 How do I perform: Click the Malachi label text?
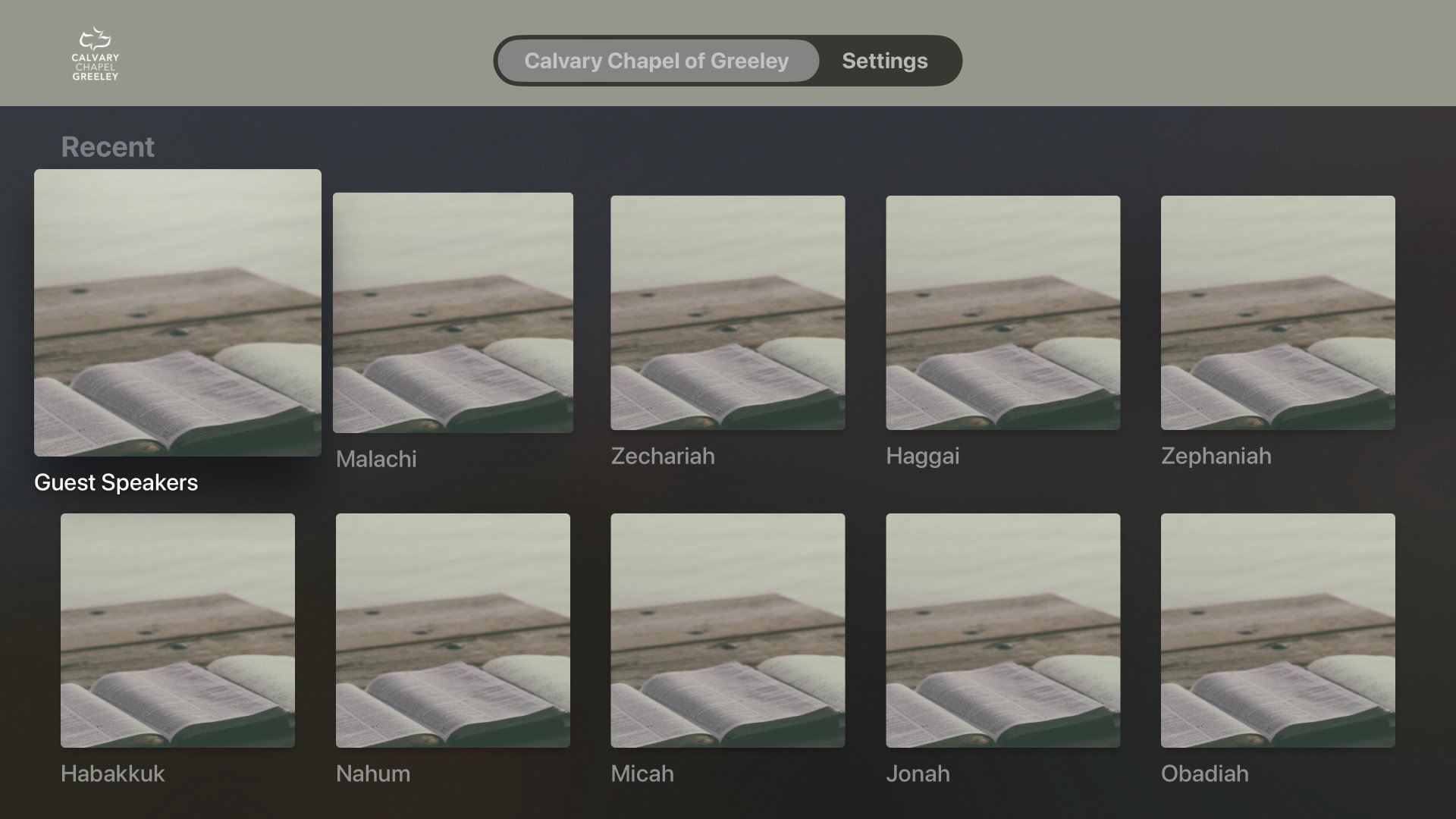click(x=376, y=459)
